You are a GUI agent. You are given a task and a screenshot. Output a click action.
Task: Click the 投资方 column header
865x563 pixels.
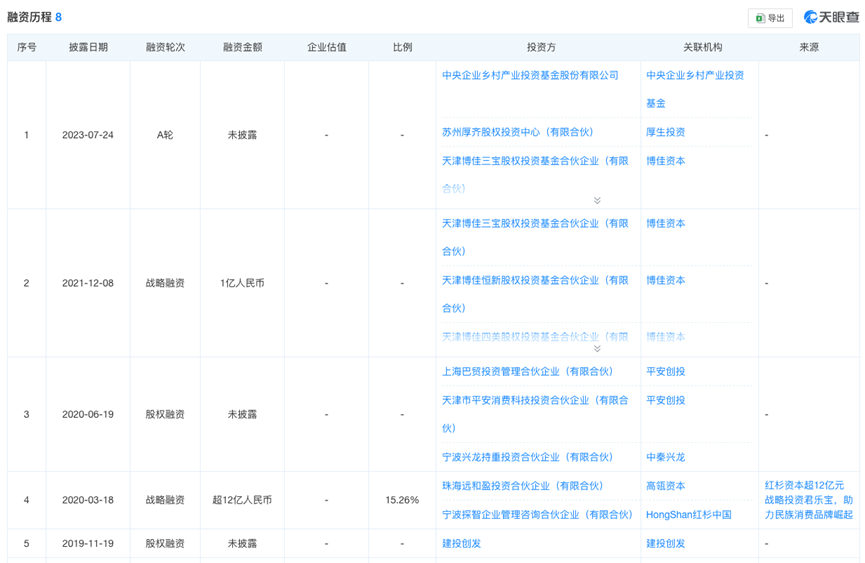(541, 47)
